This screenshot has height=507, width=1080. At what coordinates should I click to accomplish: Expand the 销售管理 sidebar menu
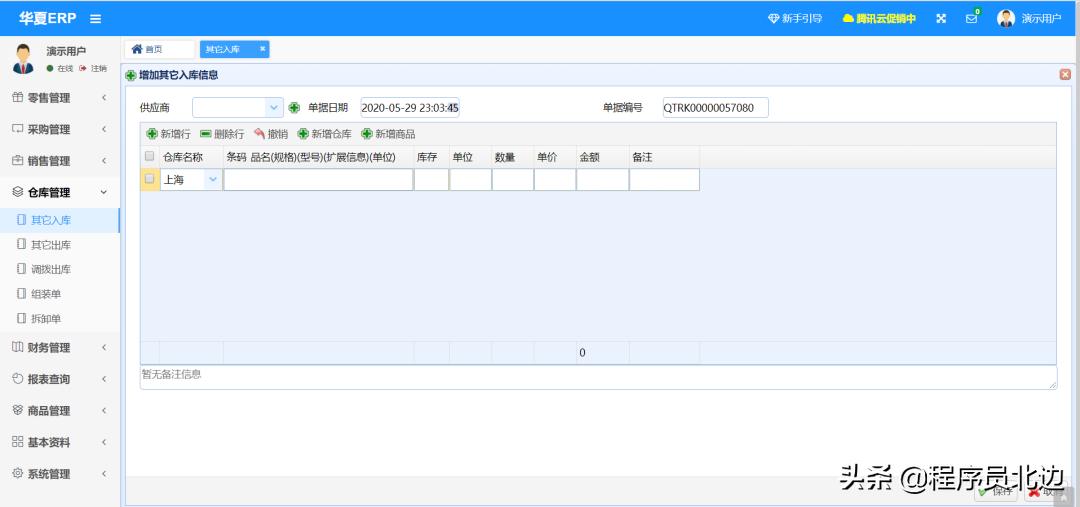pyautogui.click(x=59, y=161)
